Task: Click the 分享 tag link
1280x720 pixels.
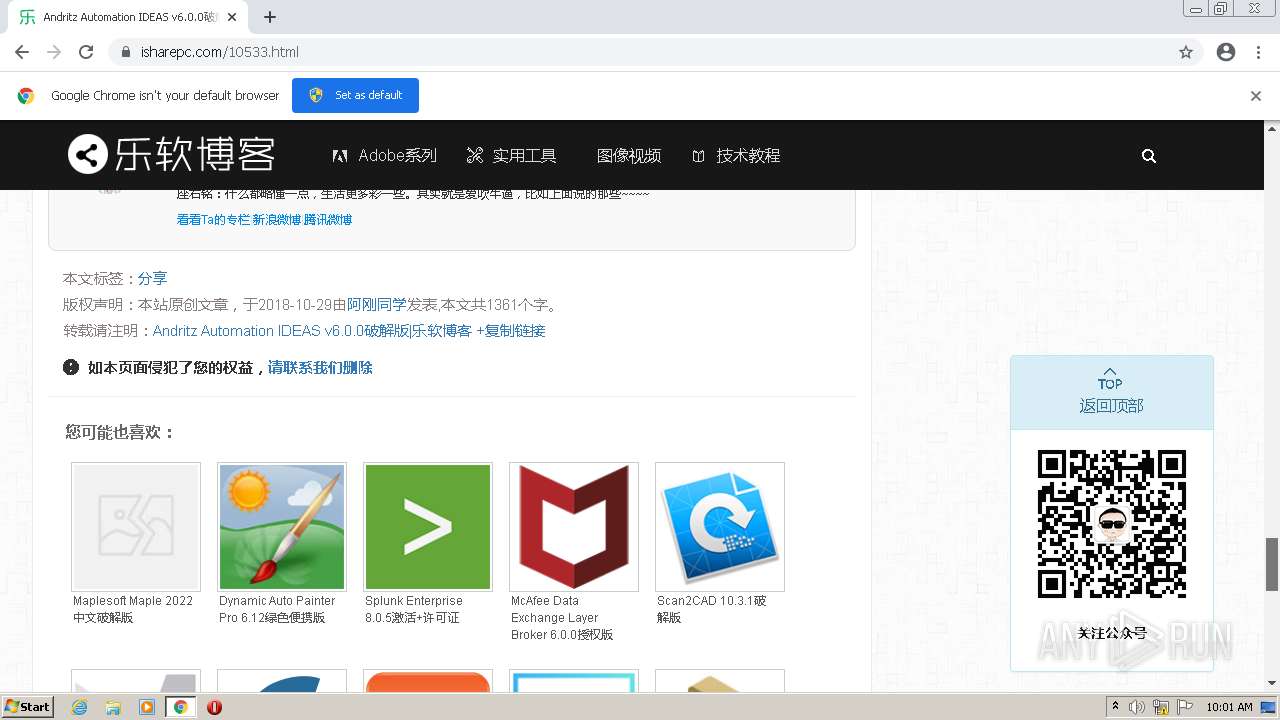Action: click(x=152, y=278)
